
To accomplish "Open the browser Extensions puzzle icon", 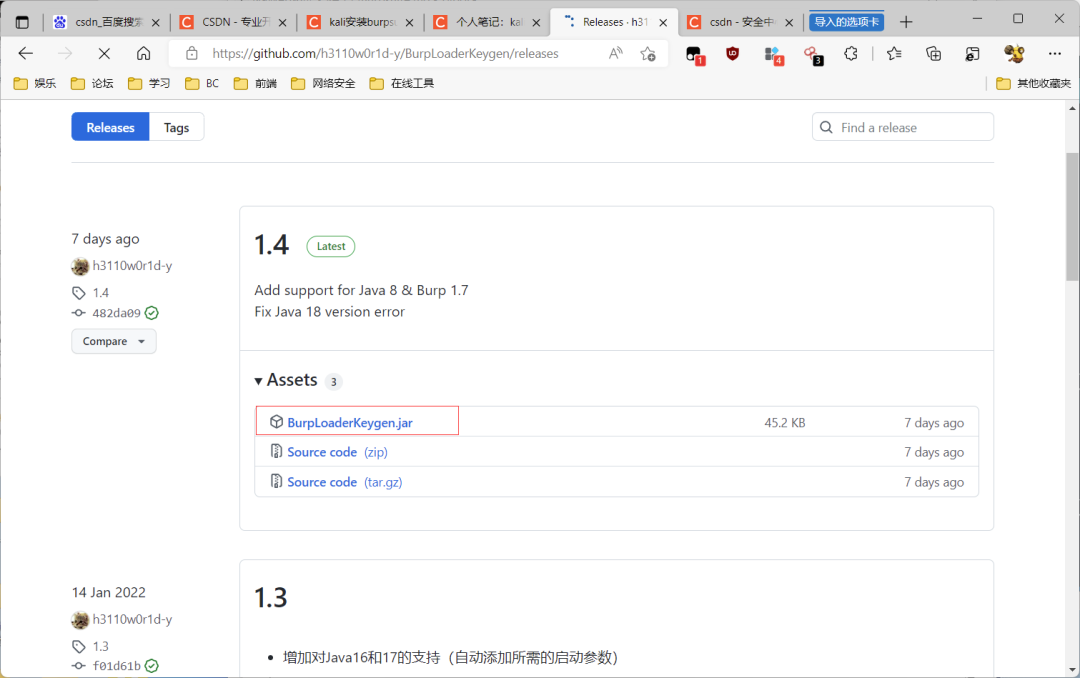I will [851, 54].
